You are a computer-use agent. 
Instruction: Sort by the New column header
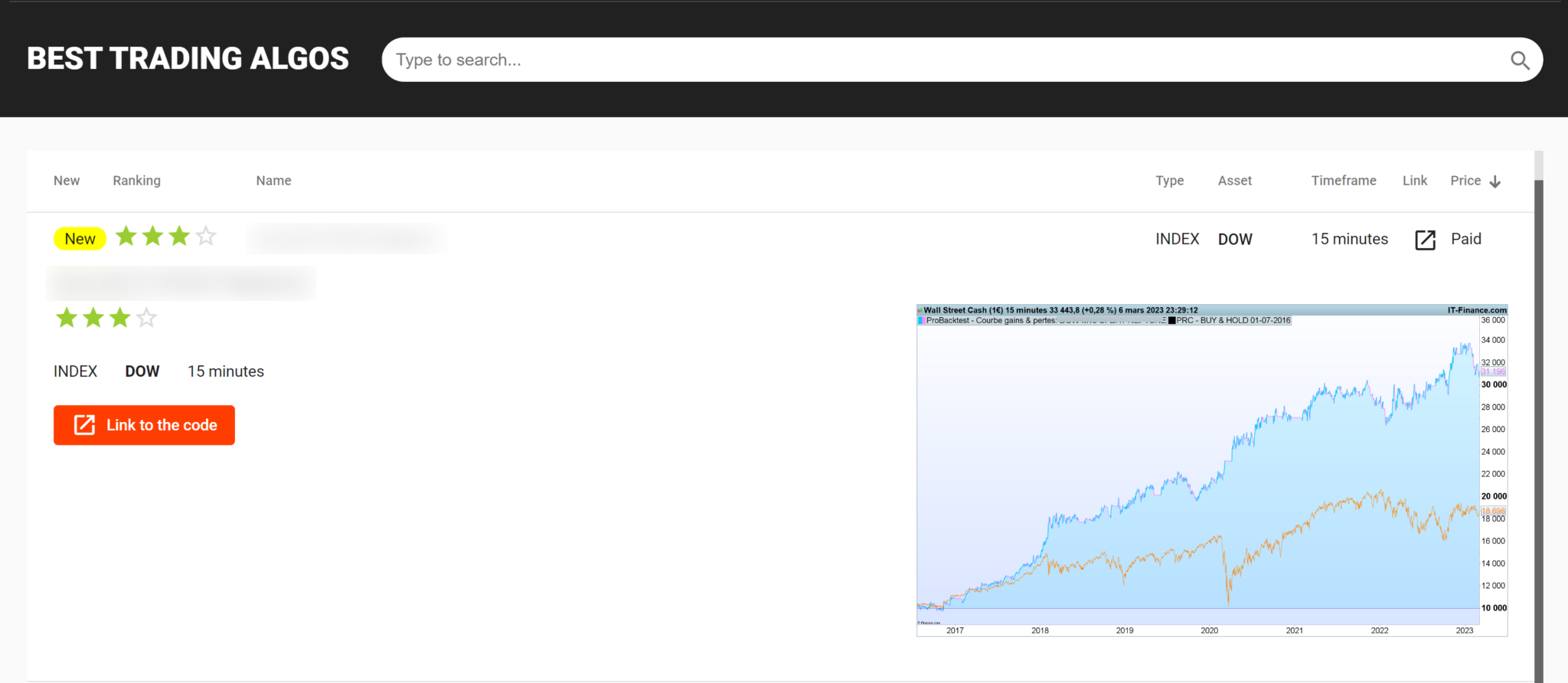click(67, 181)
